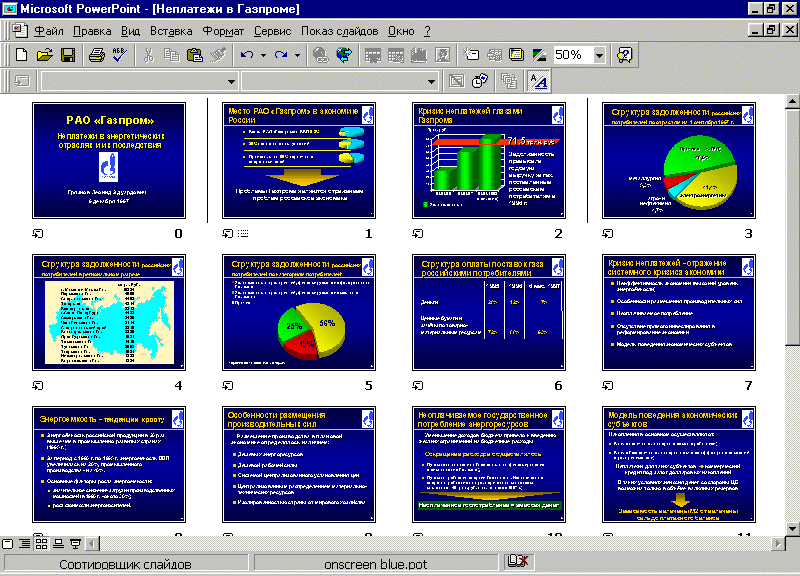Viewport: 800px width, 576px height.
Task: Open the 50% zoom dropdown
Action: tap(599, 55)
